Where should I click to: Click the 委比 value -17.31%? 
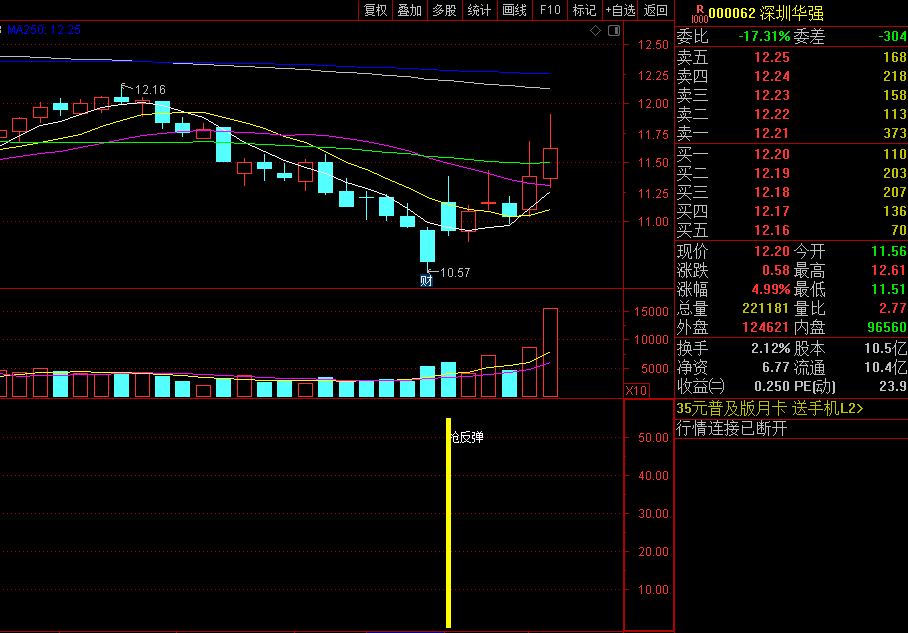click(764, 36)
